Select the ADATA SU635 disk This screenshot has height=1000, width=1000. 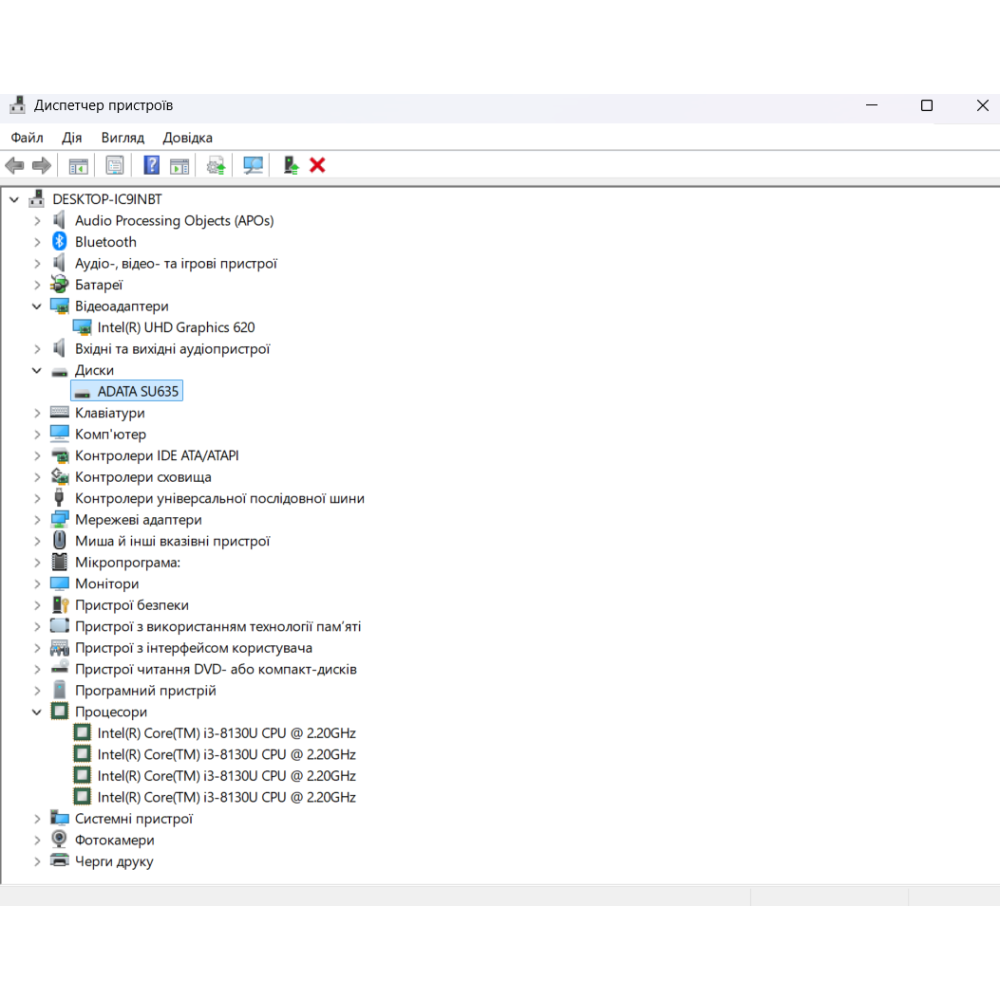(x=138, y=391)
